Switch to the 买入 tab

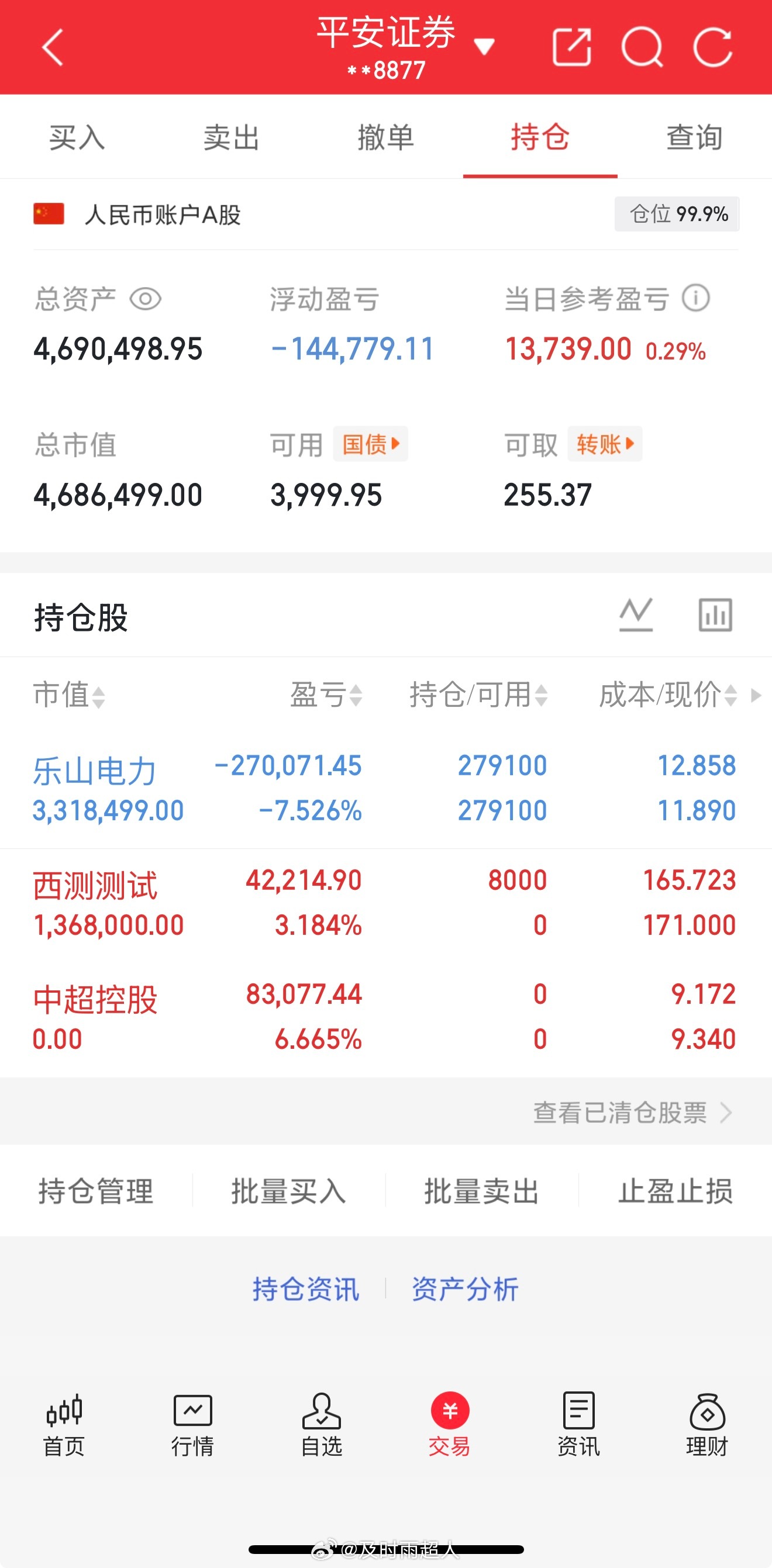77,137
